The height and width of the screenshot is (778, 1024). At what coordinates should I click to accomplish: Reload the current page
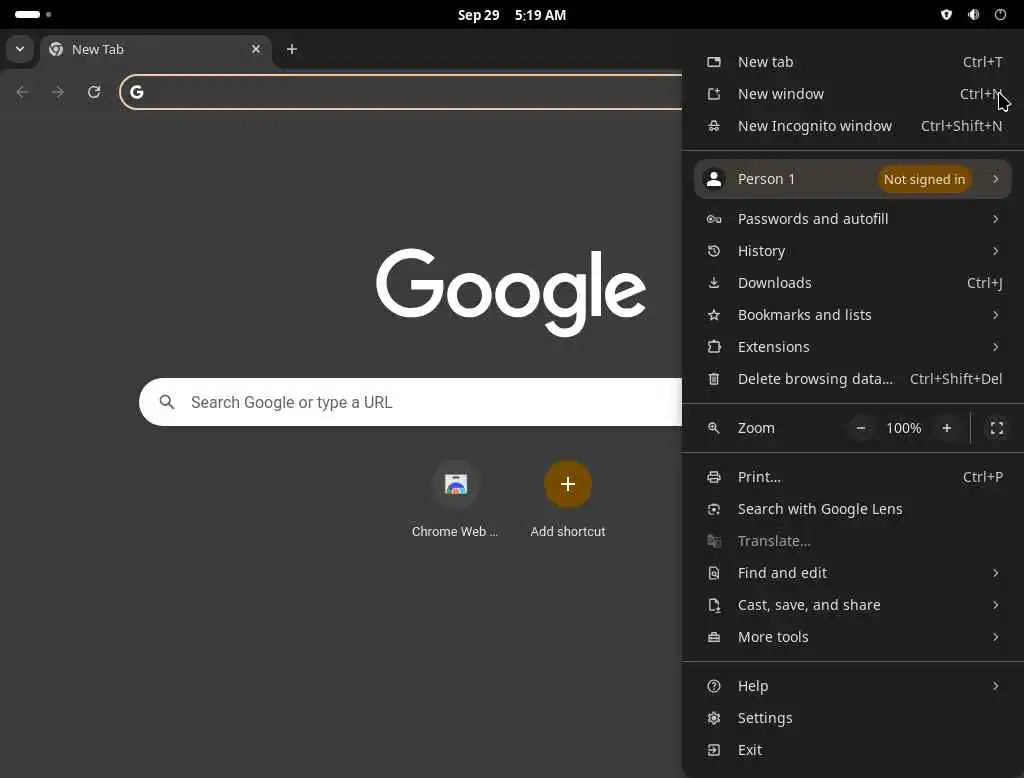click(94, 92)
